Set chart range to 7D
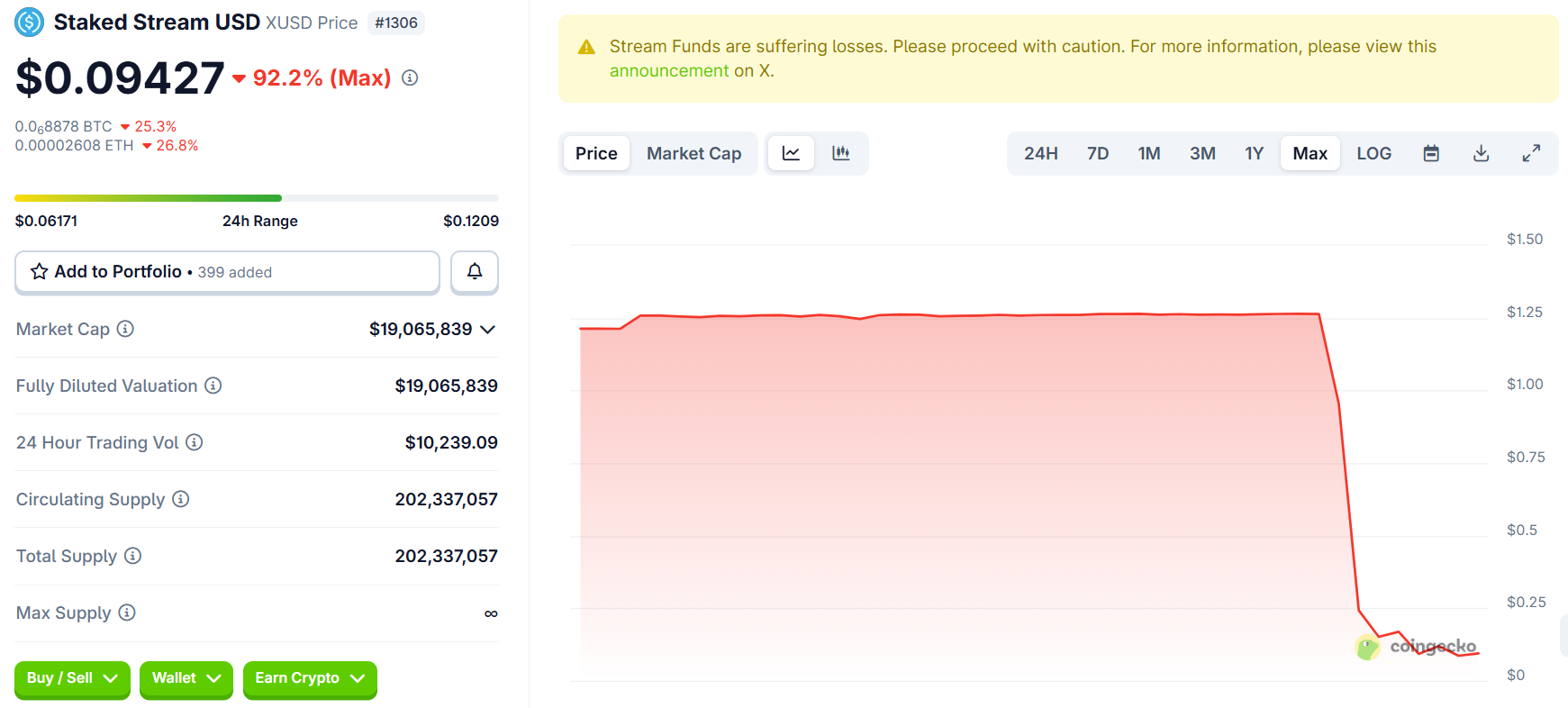Image resolution: width=1568 pixels, height=708 pixels. click(1098, 153)
